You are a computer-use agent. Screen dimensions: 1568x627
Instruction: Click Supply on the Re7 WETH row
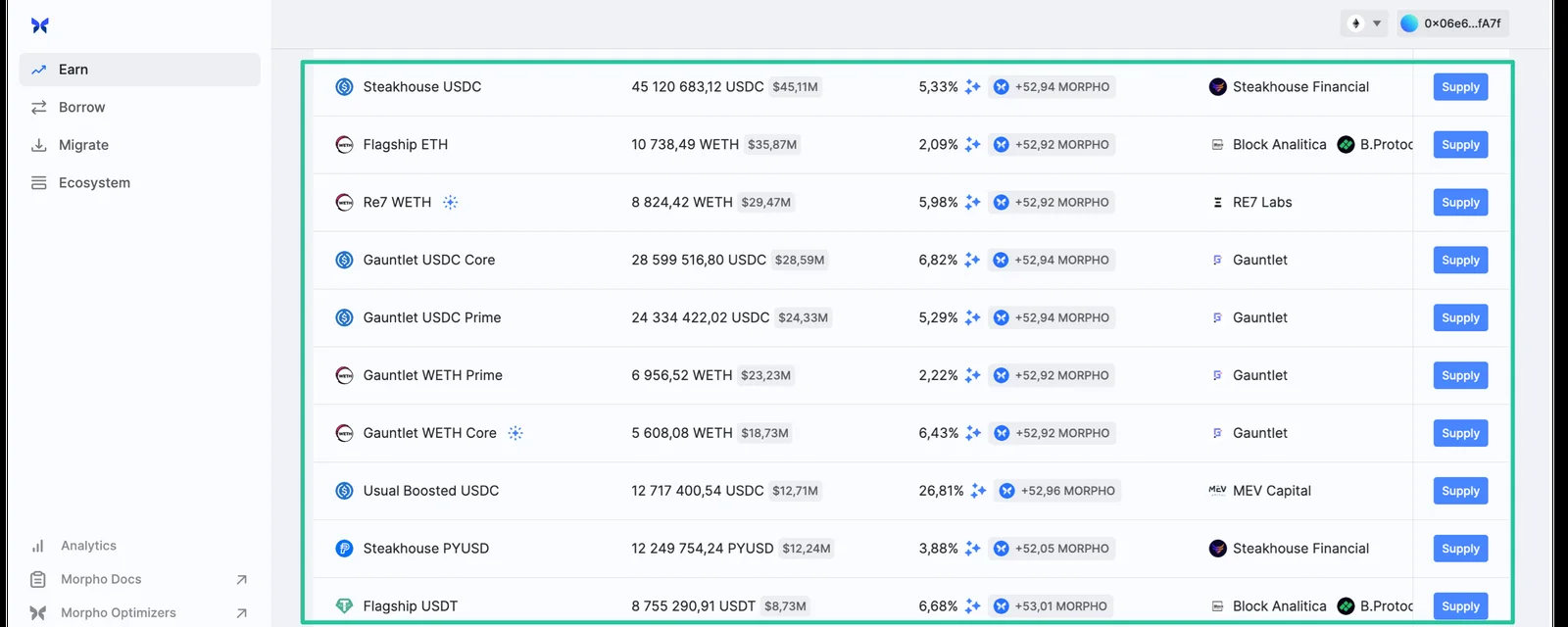click(x=1460, y=203)
